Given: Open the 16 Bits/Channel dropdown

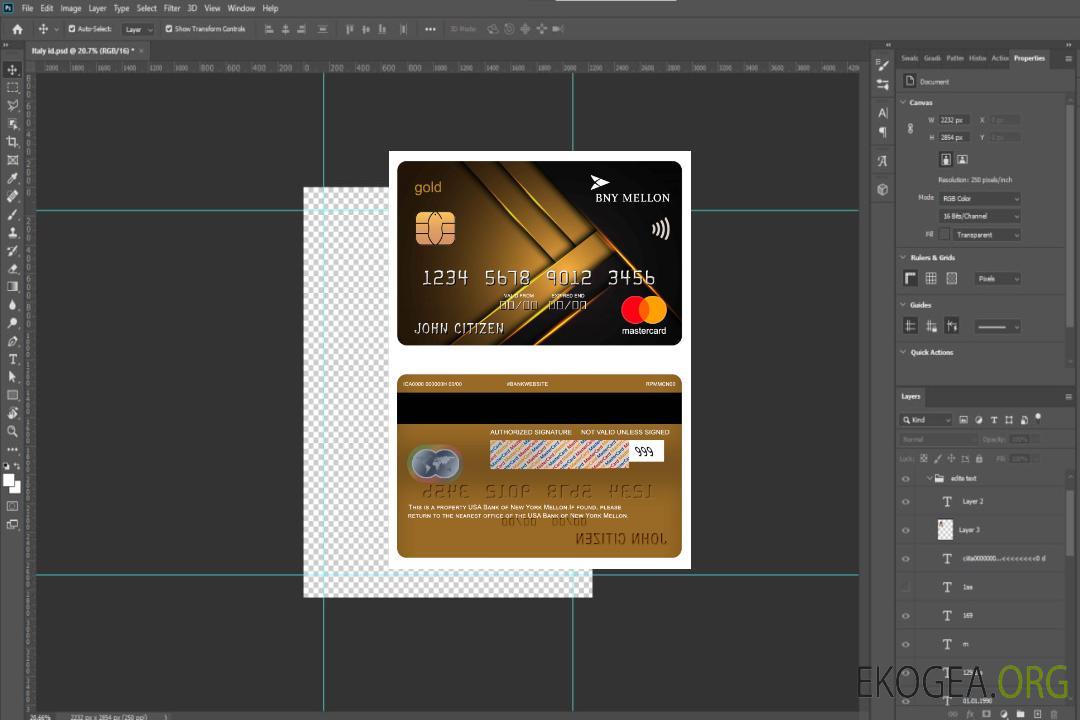Looking at the screenshot, I should [979, 216].
